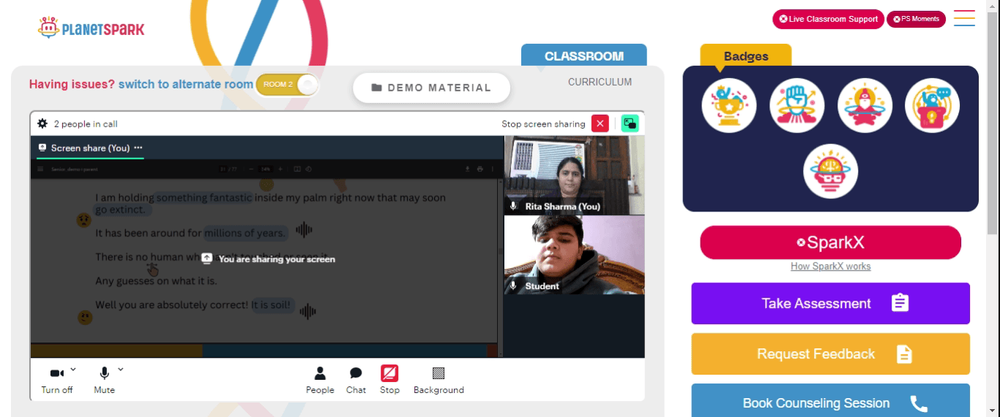Open call settings gear icon
Screen dimensions: 1000x417
pos(43,124)
